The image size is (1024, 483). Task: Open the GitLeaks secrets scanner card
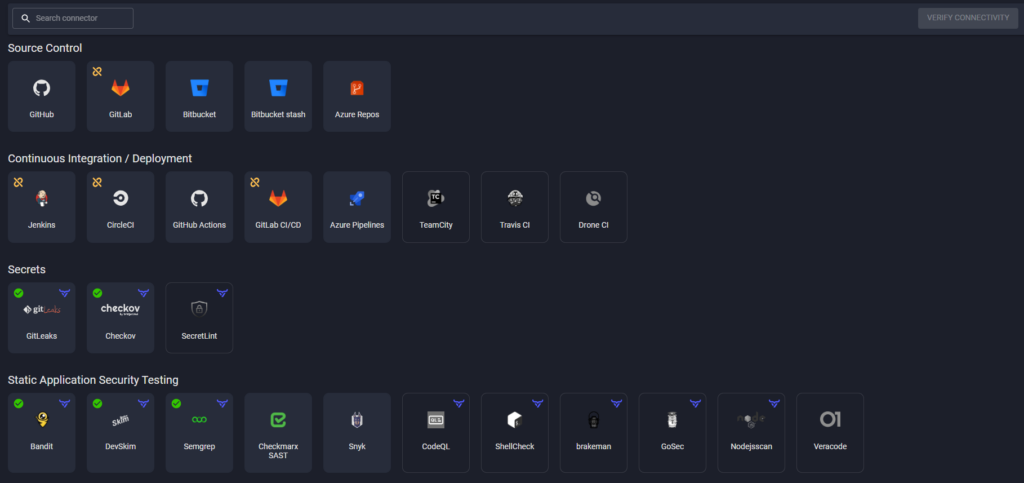pyautogui.click(x=42, y=318)
